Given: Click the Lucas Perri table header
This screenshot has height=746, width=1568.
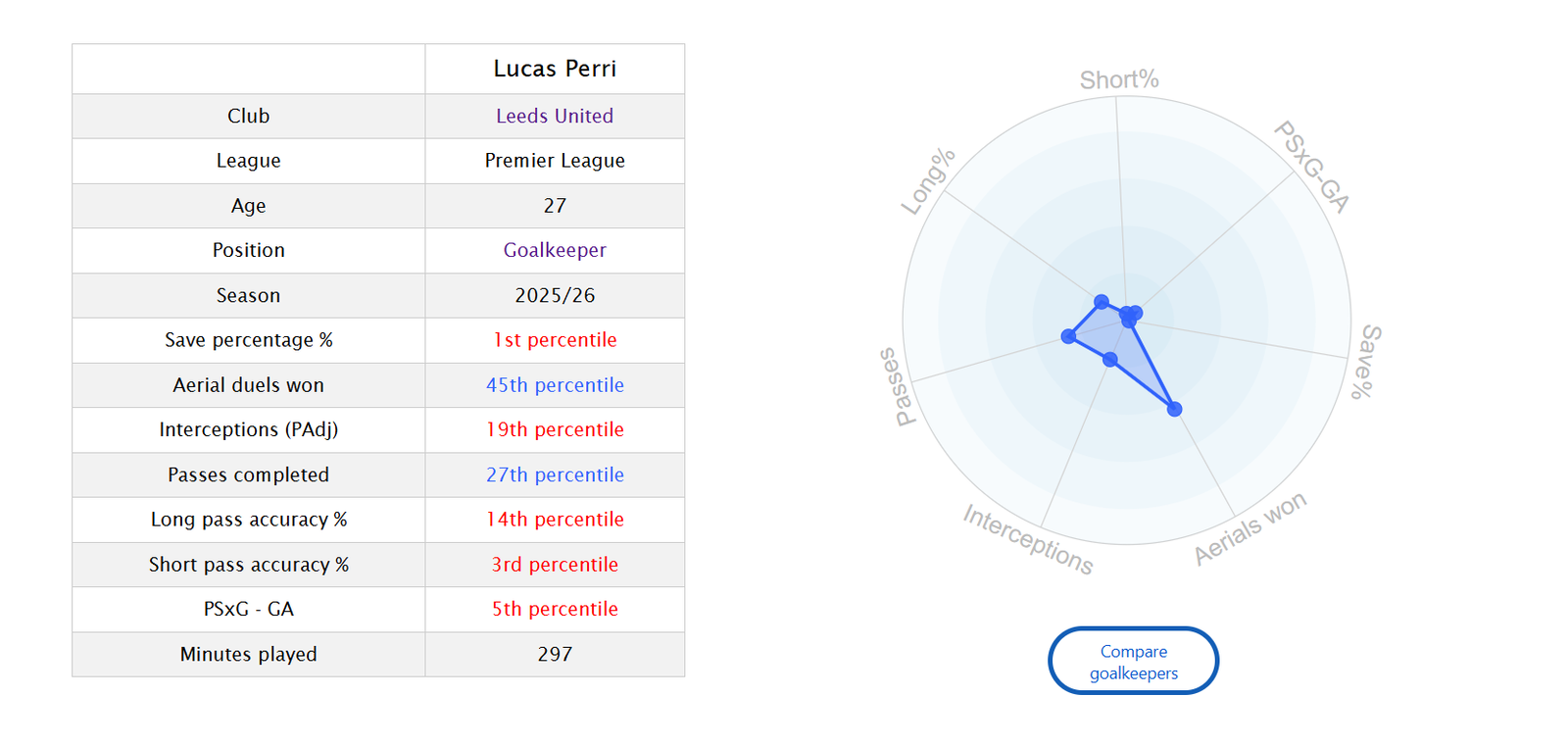Looking at the screenshot, I should 555,69.
